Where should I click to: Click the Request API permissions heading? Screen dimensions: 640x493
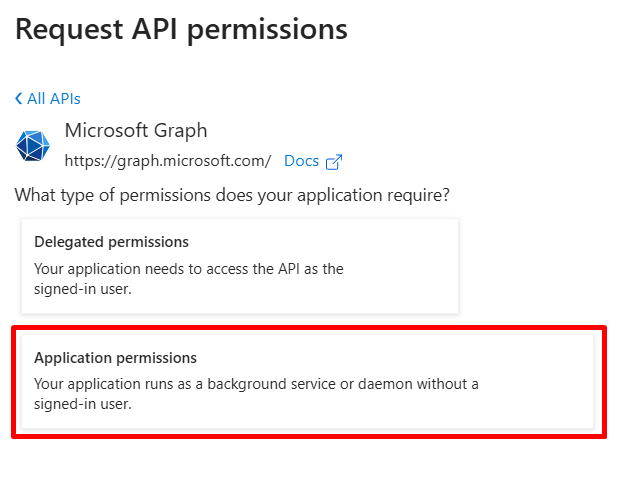[x=181, y=29]
